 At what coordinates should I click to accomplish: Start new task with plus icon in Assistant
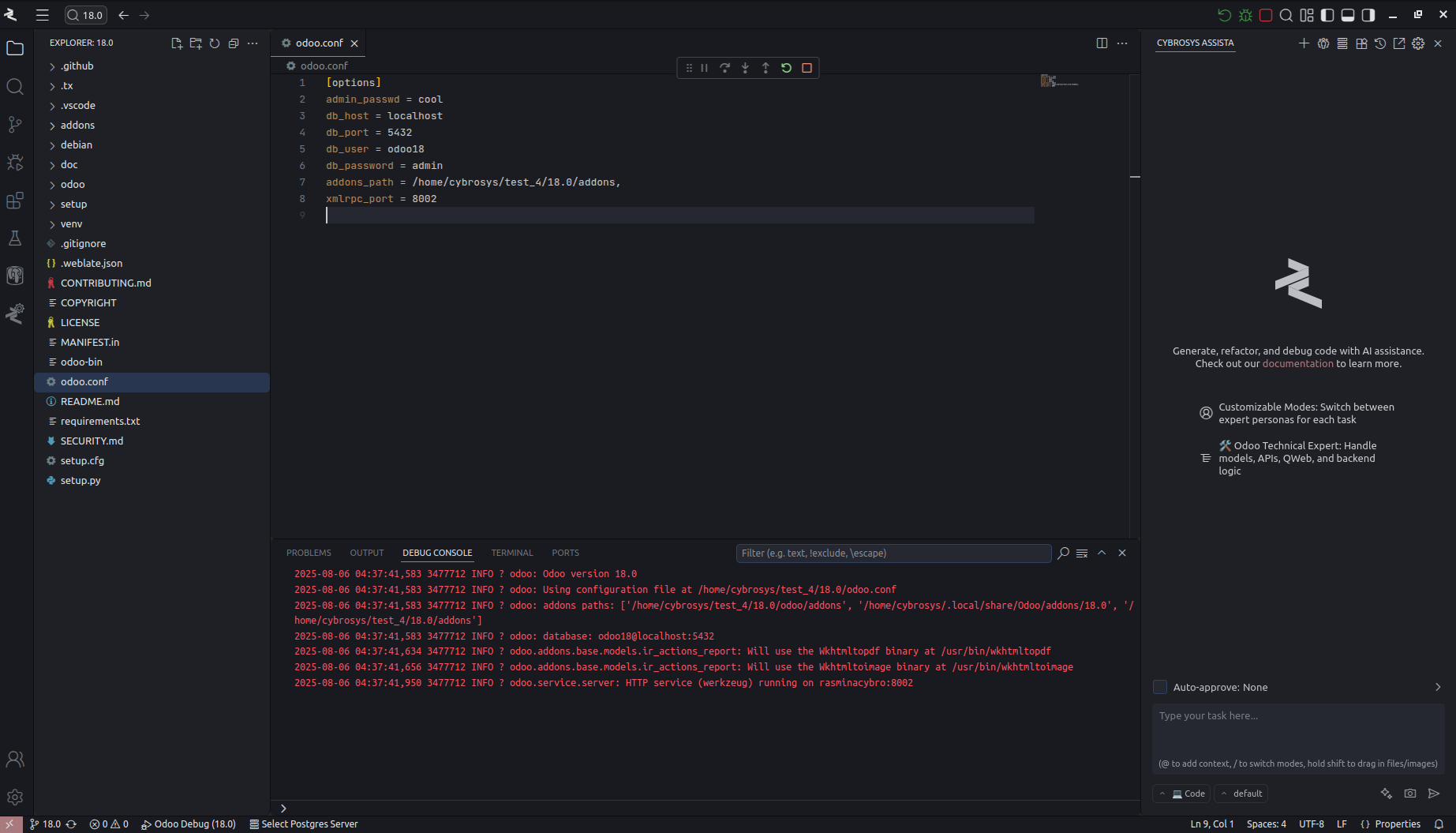tap(1304, 43)
